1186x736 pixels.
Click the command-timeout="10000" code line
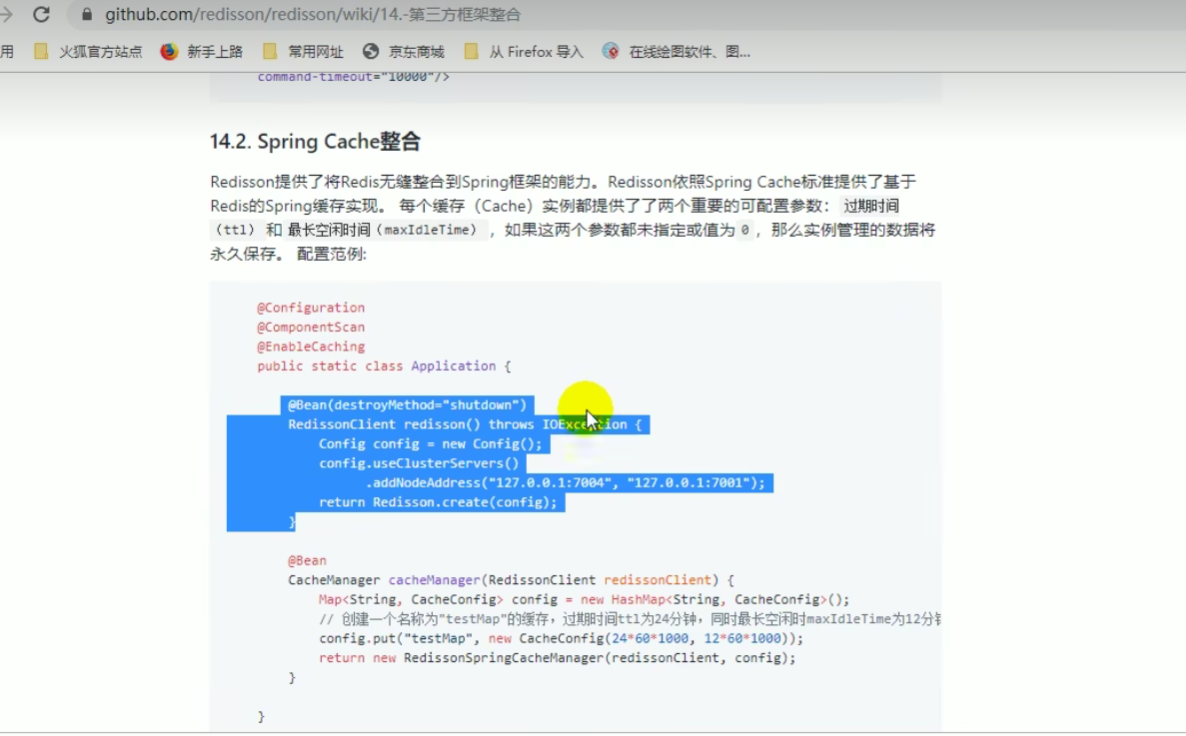pyautogui.click(x=353, y=76)
